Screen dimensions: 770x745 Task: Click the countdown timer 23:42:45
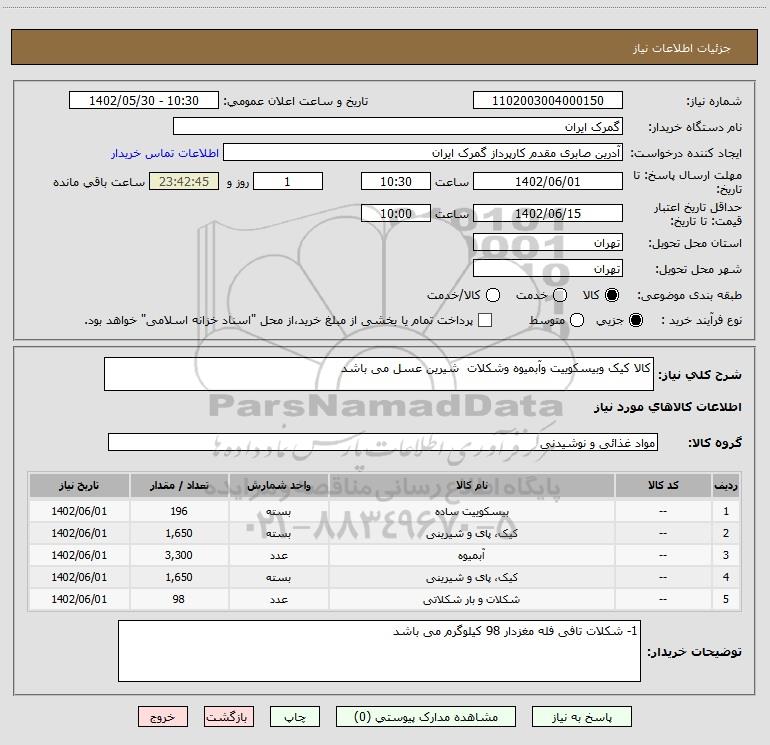[184, 181]
